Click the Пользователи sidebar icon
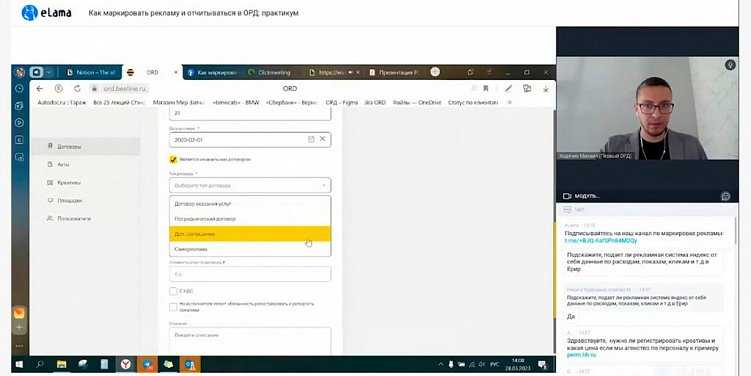Viewport: 751px width, 376px height. tap(50, 218)
